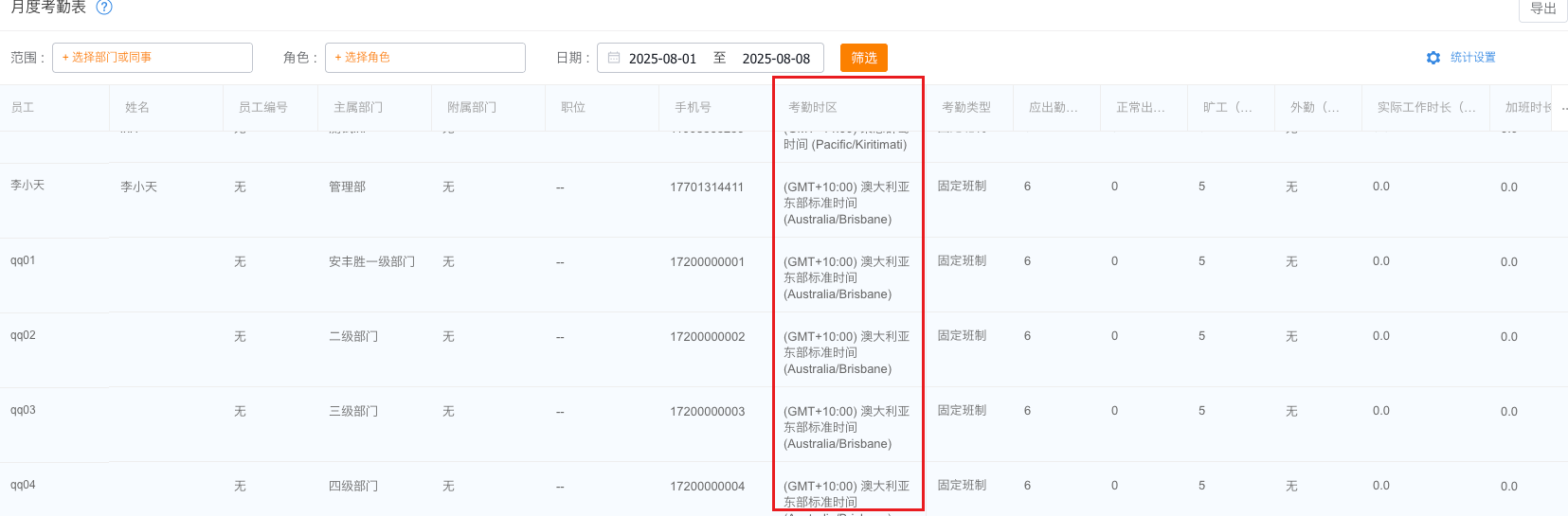The width and height of the screenshot is (1568, 516).
Task: Open the 选择角色 role selector
Action: point(424,58)
